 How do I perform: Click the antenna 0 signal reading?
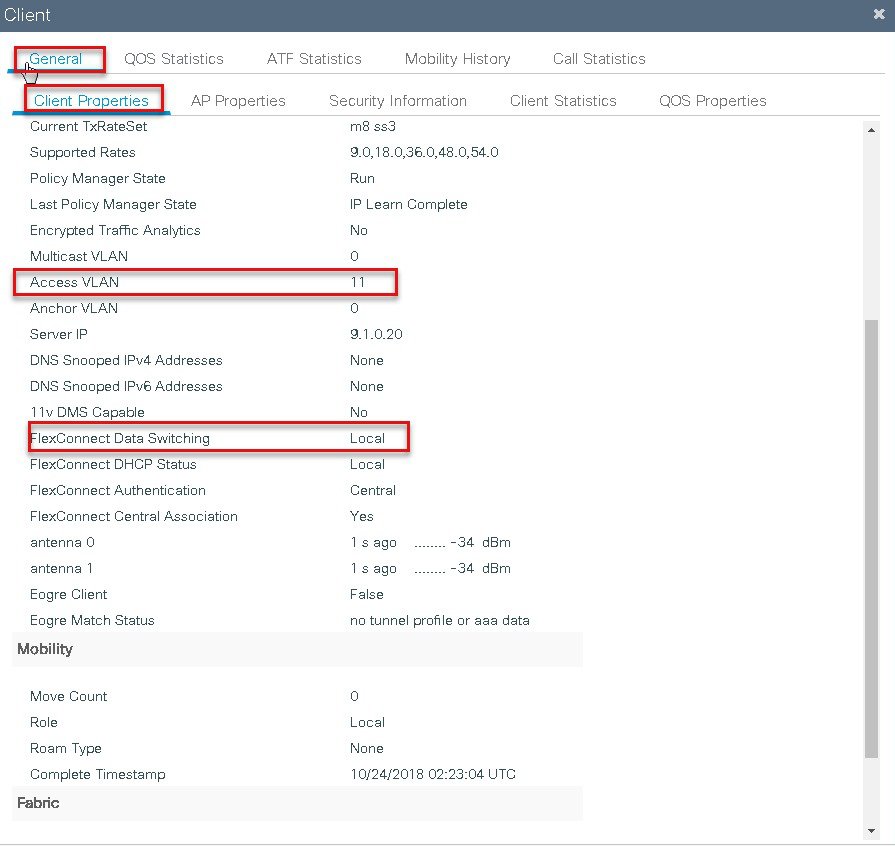point(430,542)
